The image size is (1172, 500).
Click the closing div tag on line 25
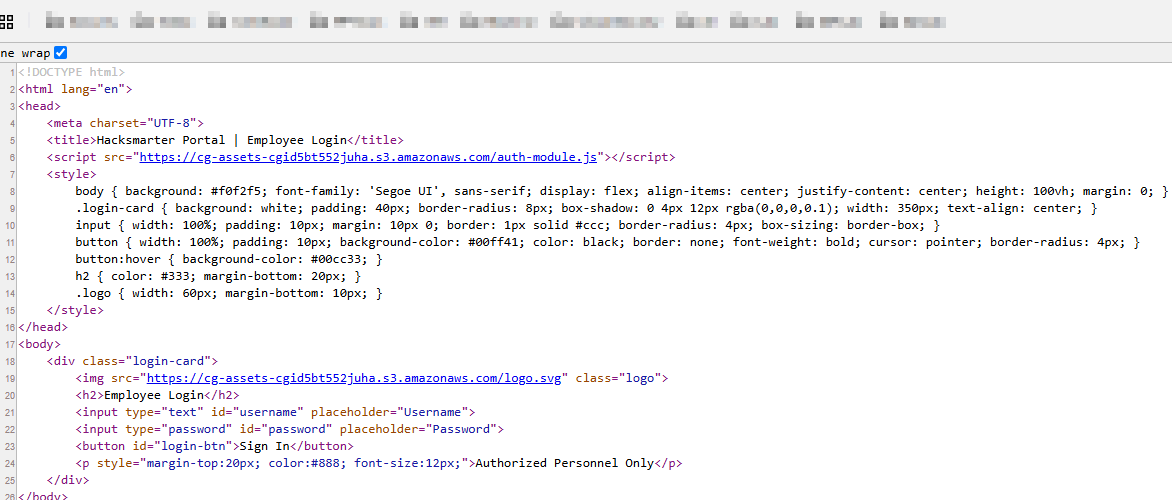68,481
